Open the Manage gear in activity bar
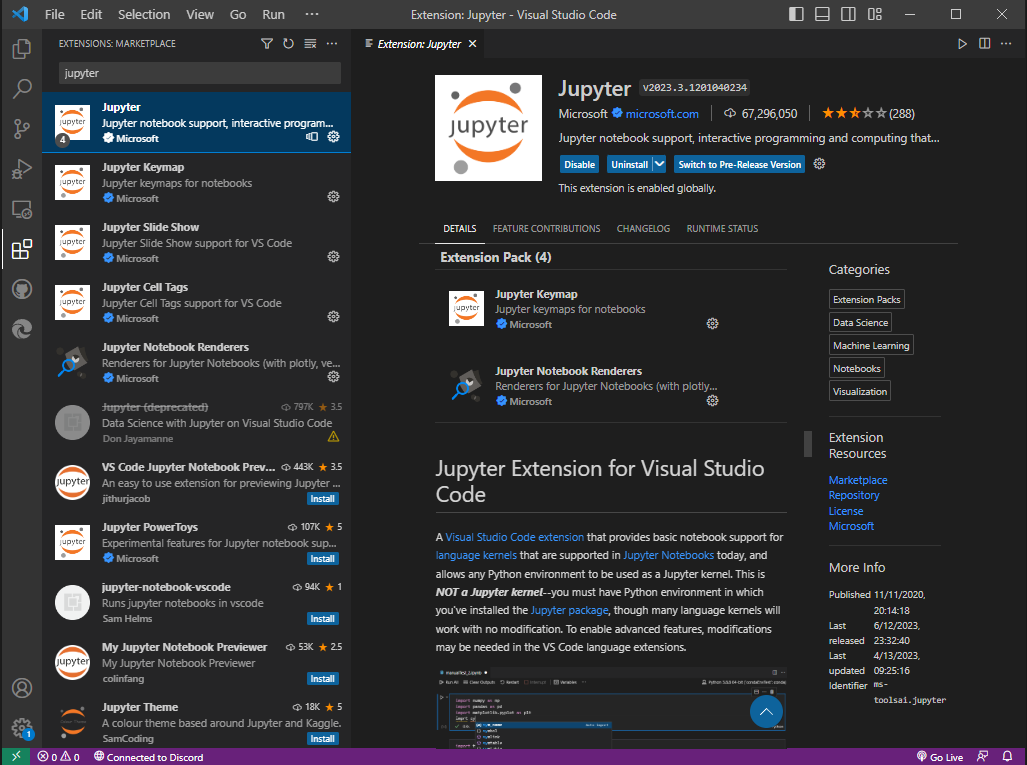 (22, 728)
